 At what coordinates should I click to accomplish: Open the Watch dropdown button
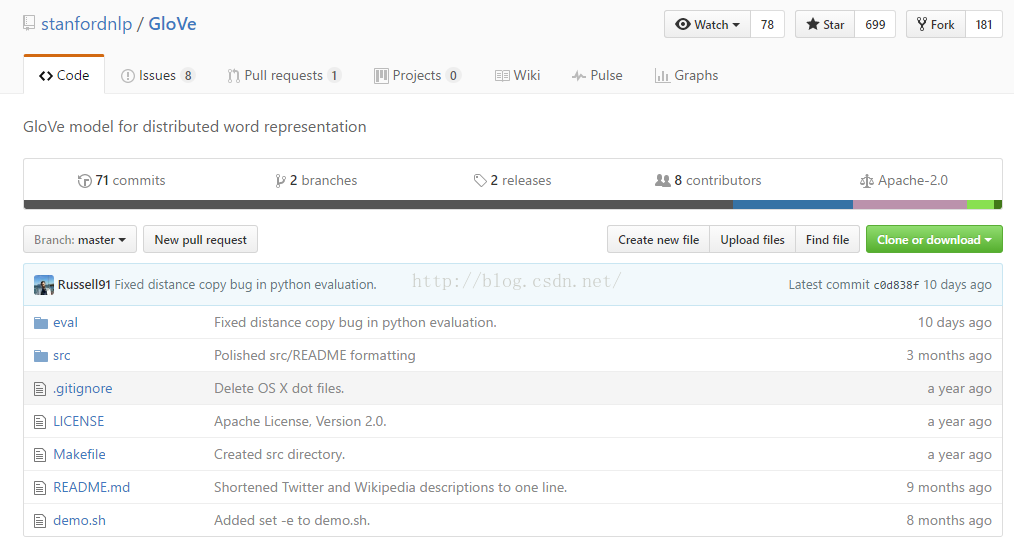click(x=707, y=25)
